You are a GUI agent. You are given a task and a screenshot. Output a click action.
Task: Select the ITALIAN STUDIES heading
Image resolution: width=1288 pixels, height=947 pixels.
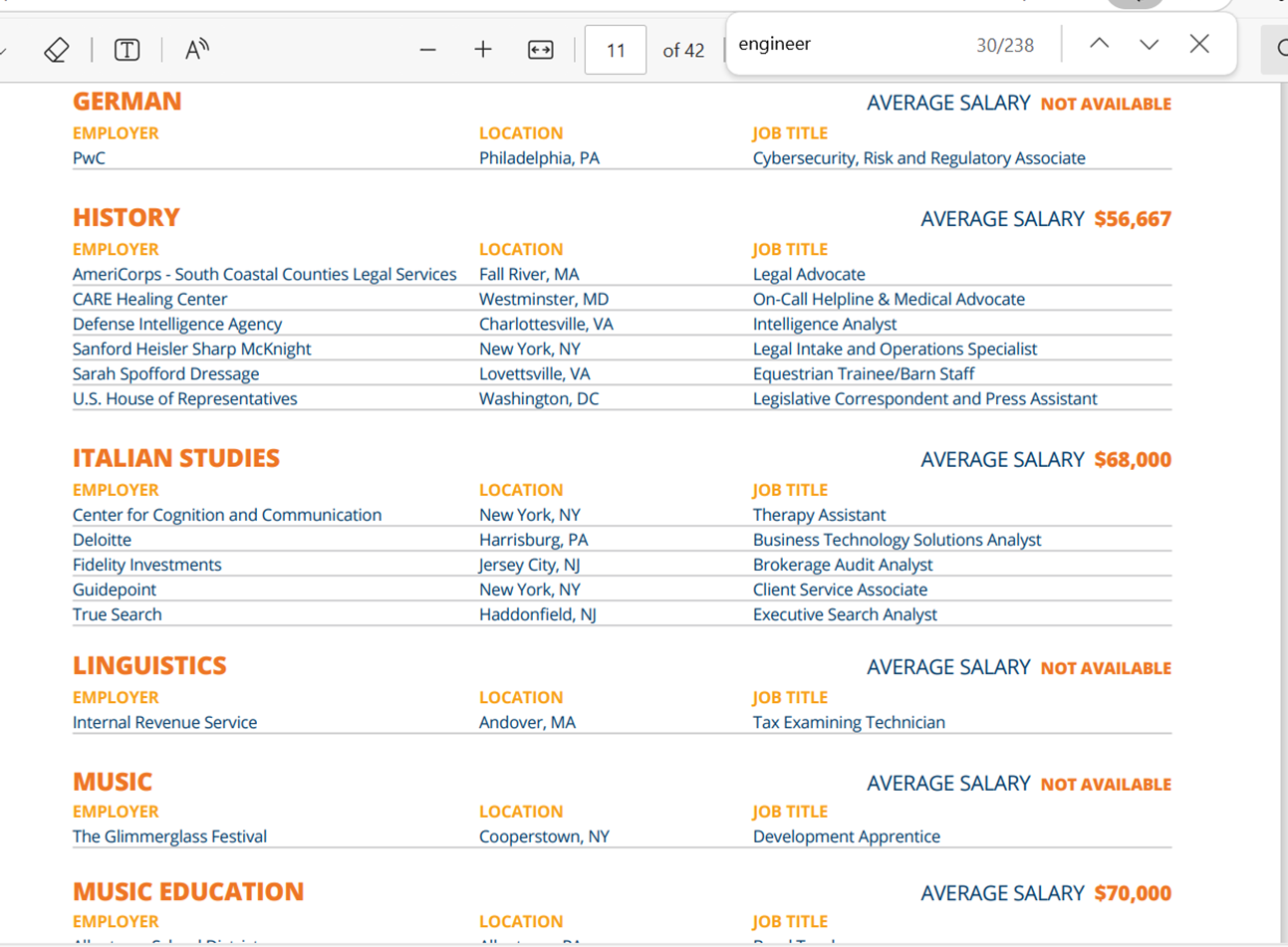pos(176,458)
